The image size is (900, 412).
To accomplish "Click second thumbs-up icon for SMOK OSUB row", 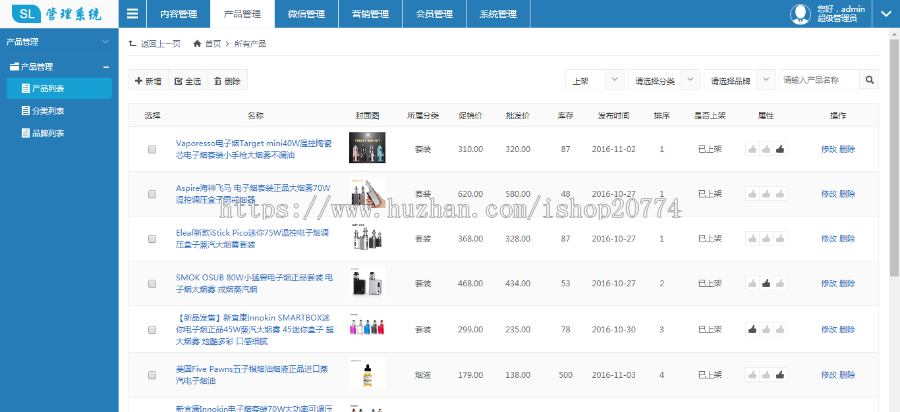I will pos(766,284).
